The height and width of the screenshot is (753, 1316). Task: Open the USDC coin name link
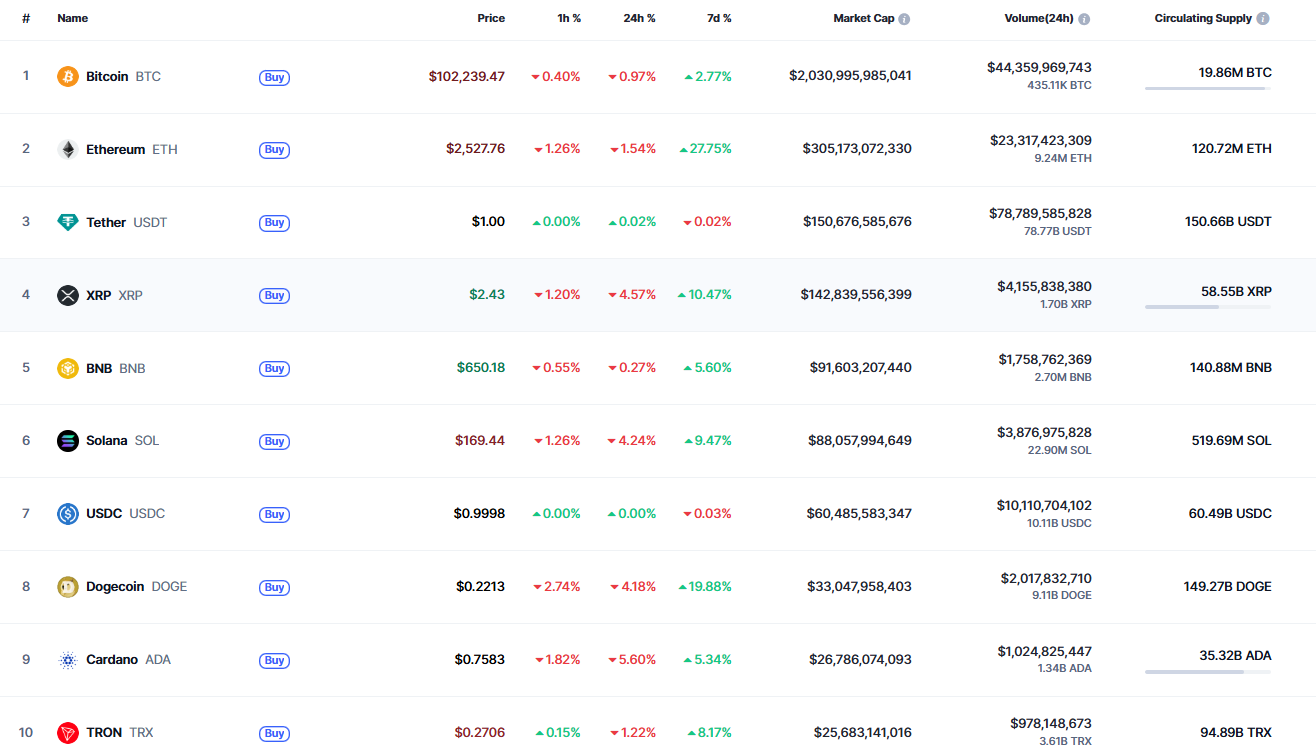pos(104,514)
